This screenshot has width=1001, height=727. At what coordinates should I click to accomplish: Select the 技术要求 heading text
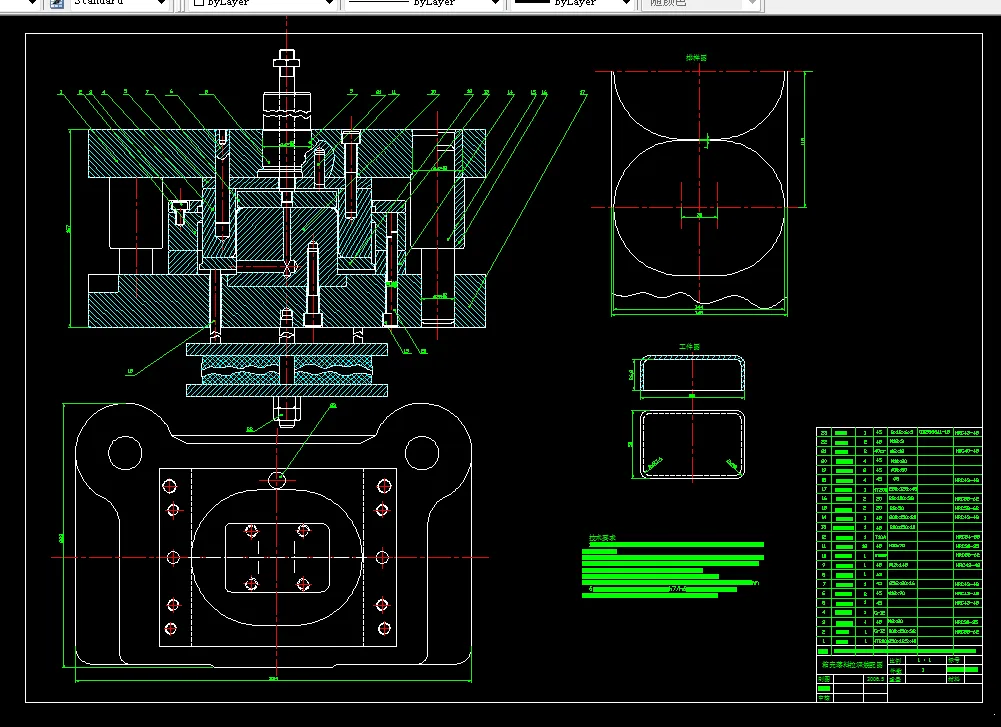pyautogui.click(x=602, y=538)
